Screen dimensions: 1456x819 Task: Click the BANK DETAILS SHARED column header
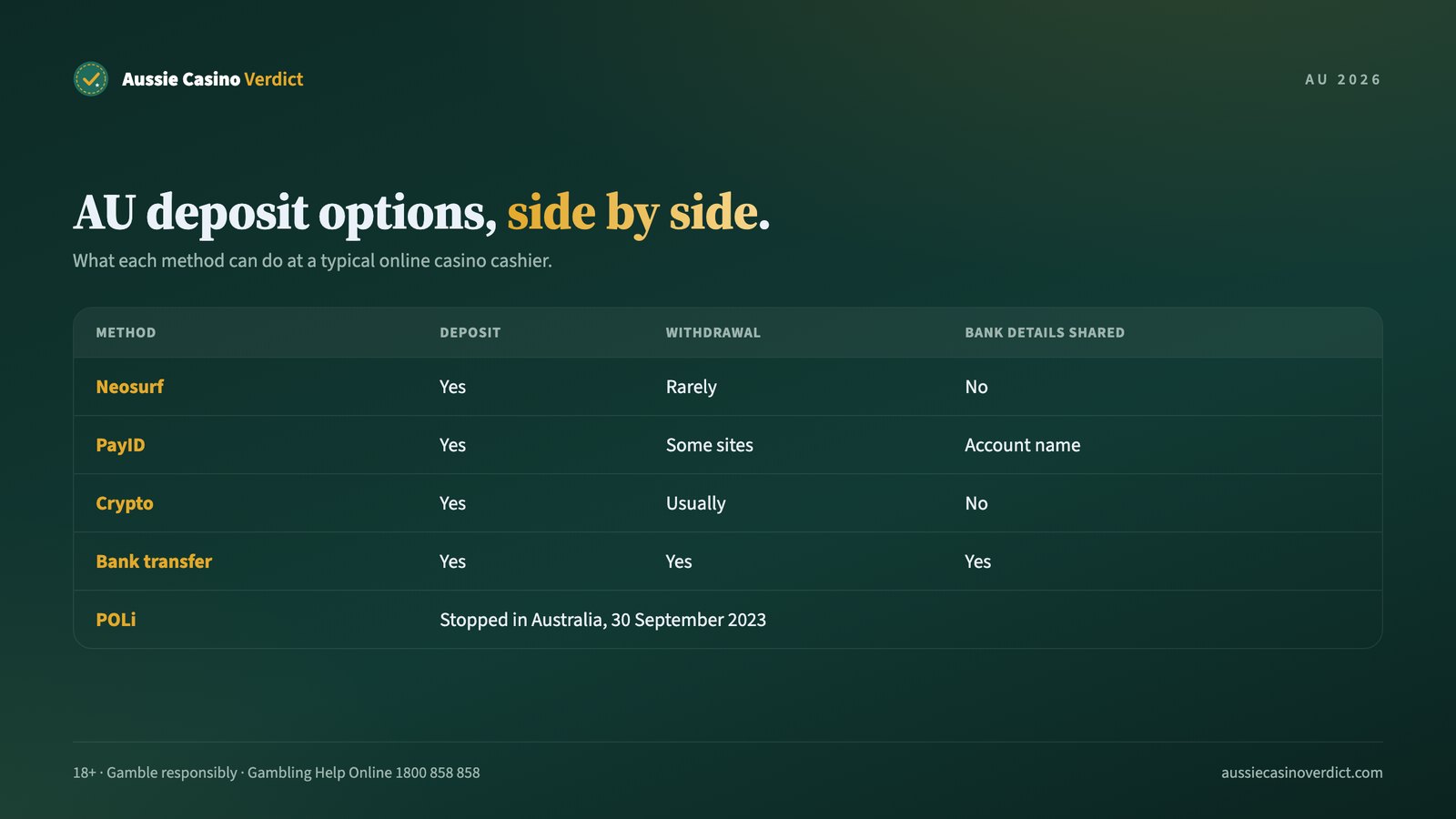coord(1045,333)
